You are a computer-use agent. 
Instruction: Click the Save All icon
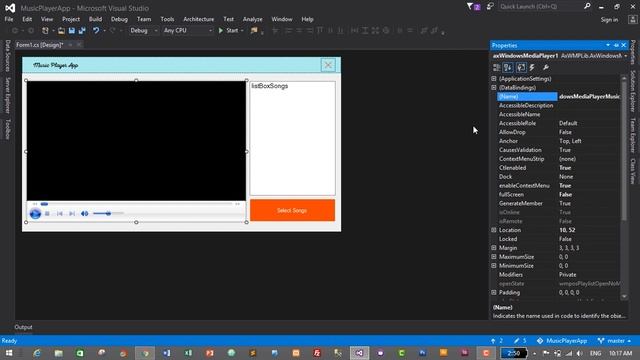82,31
